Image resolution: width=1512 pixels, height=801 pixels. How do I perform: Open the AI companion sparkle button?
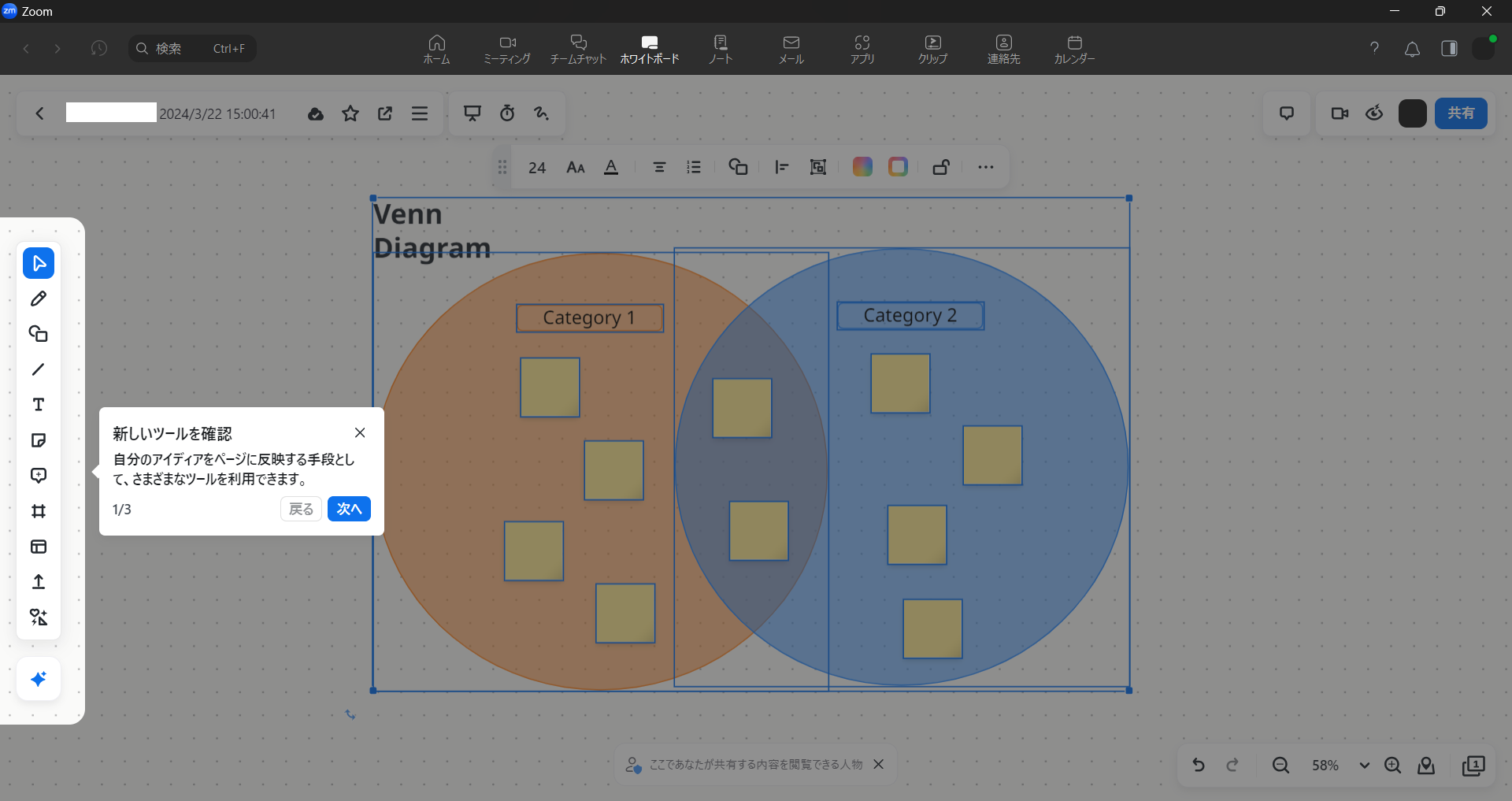[x=39, y=679]
